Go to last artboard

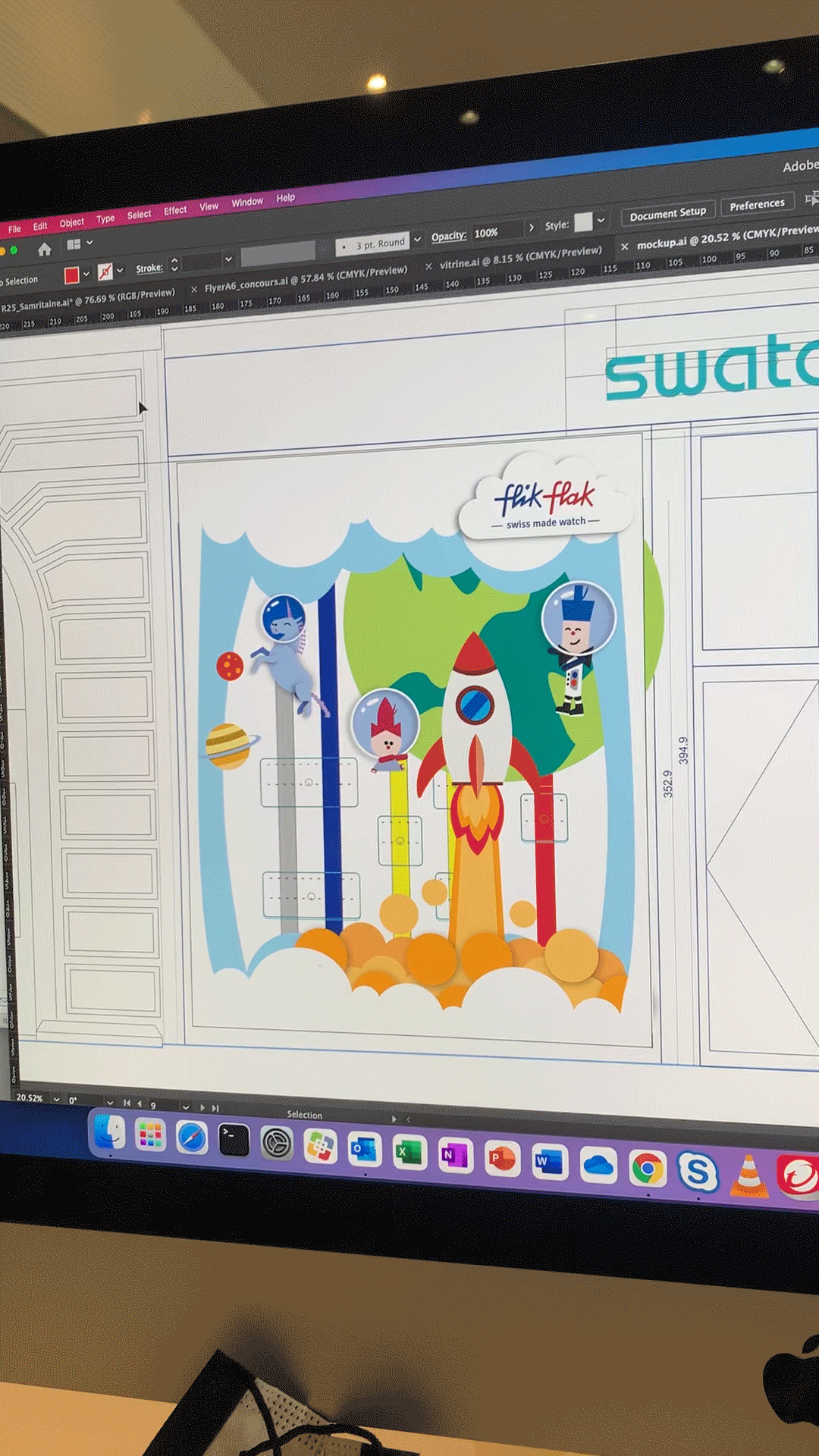pyautogui.click(x=215, y=1108)
